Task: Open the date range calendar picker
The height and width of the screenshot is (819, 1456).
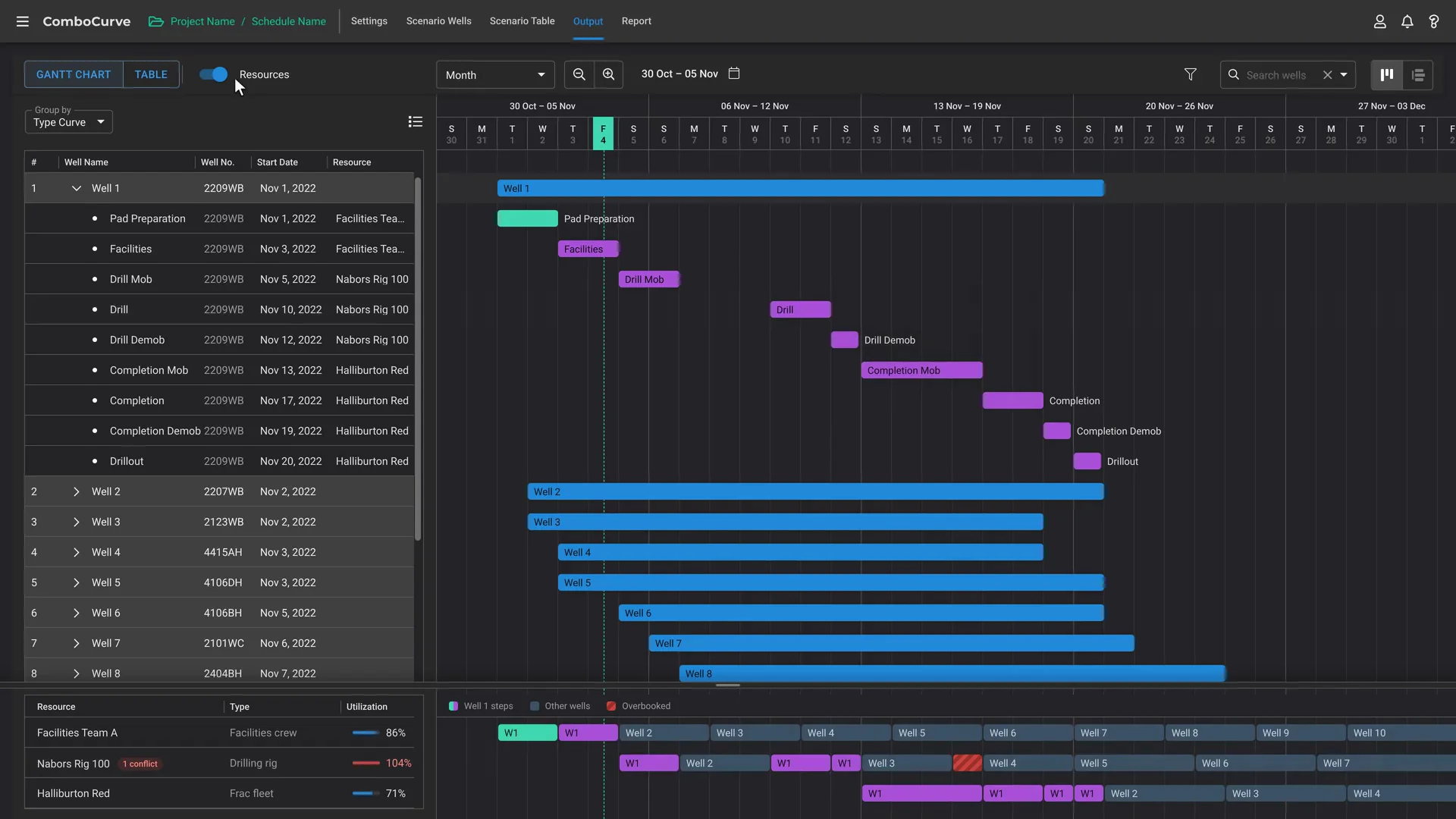Action: [x=734, y=74]
